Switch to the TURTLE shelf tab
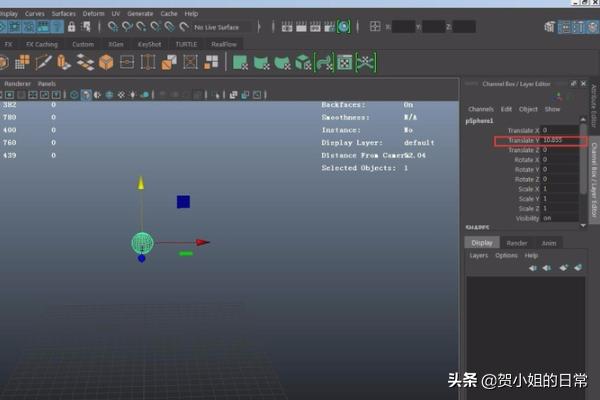The height and width of the screenshot is (400, 600). click(186, 44)
